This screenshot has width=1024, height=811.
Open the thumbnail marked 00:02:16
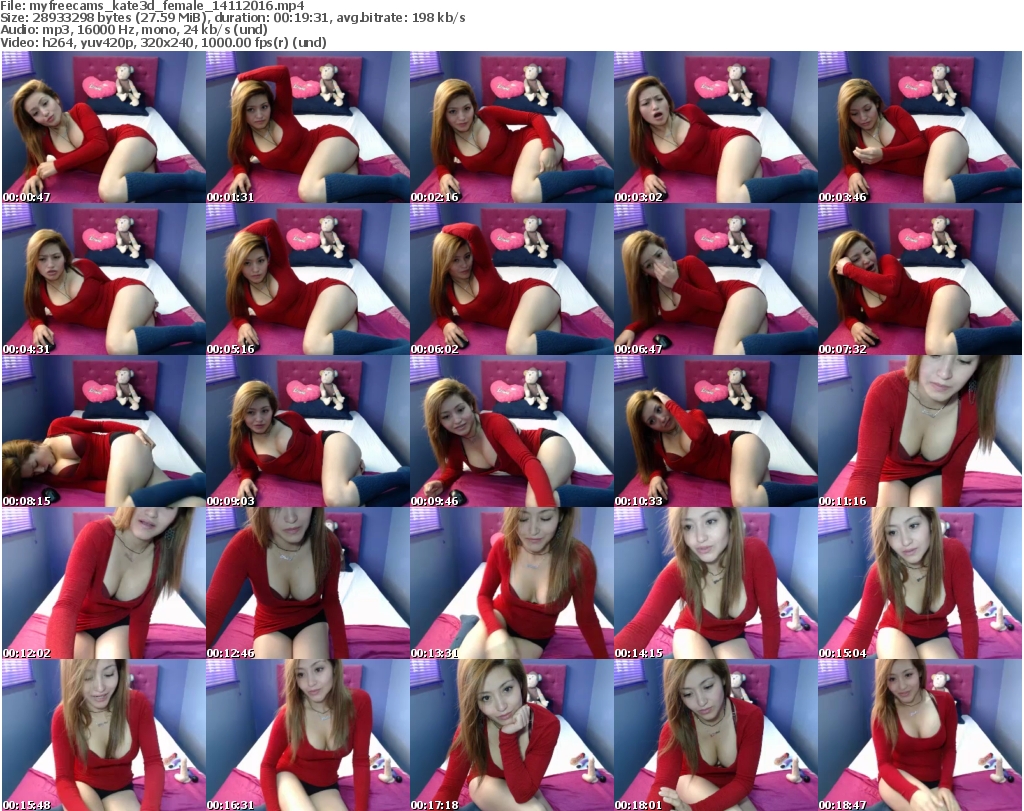pos(511,127)
